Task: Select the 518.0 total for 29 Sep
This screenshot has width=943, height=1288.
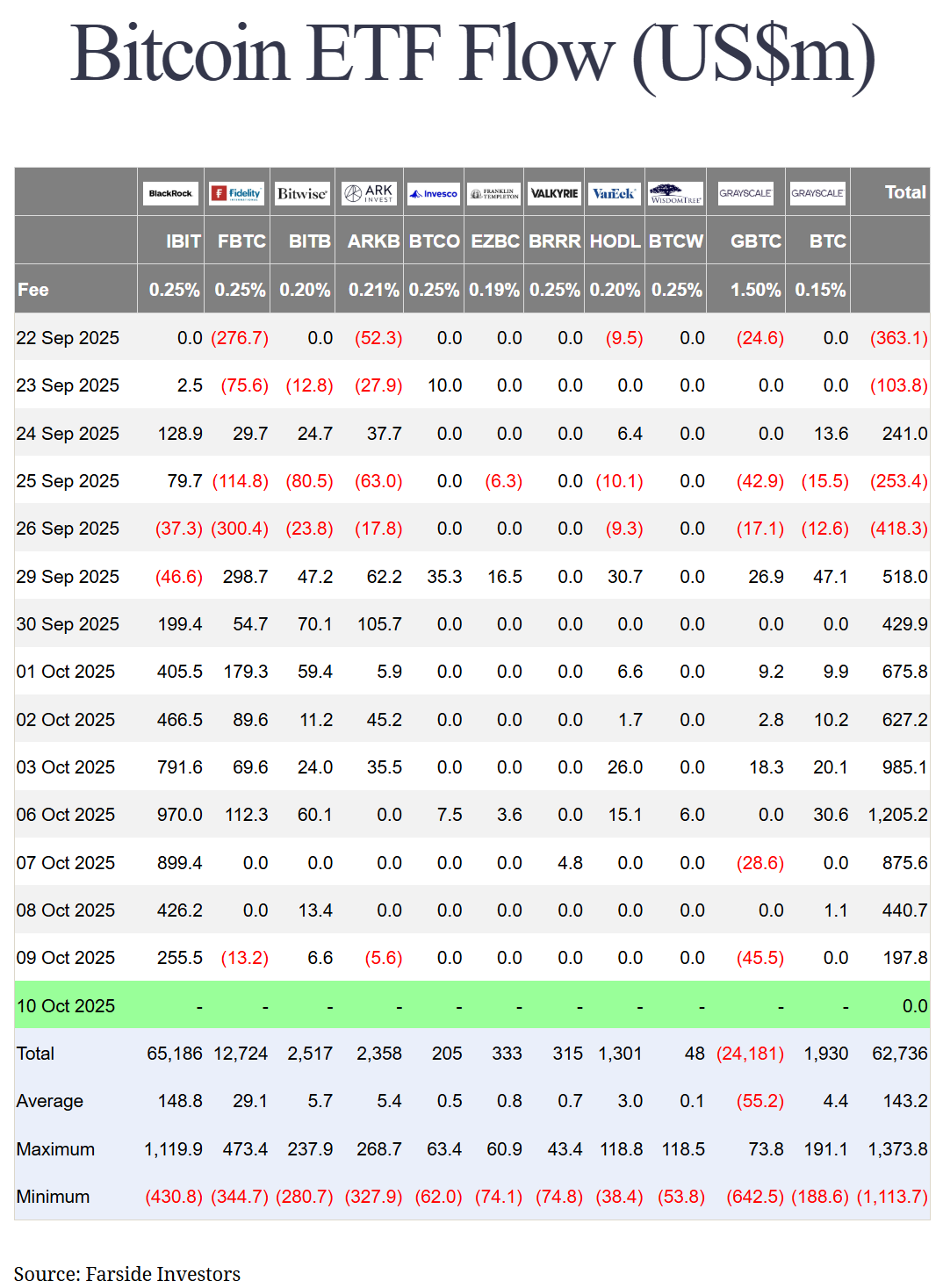Action: point(905,577)
